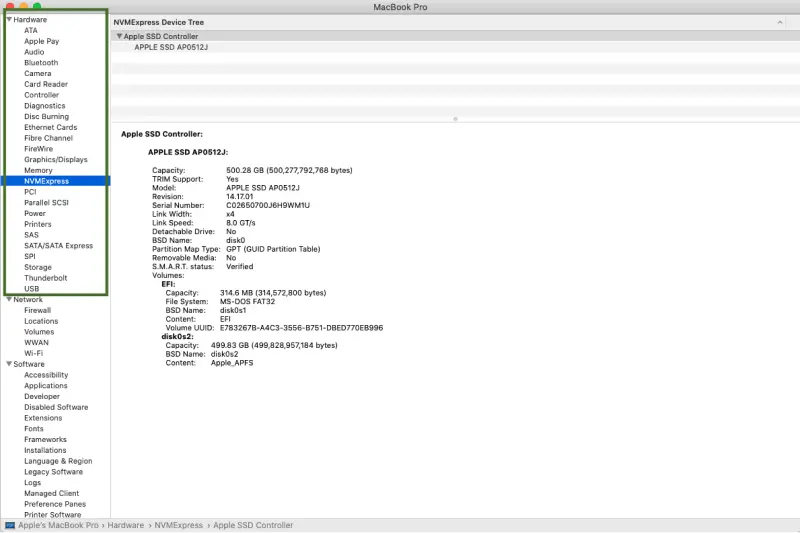
Task: Open Fonts under Software
Action: point(34,428)
